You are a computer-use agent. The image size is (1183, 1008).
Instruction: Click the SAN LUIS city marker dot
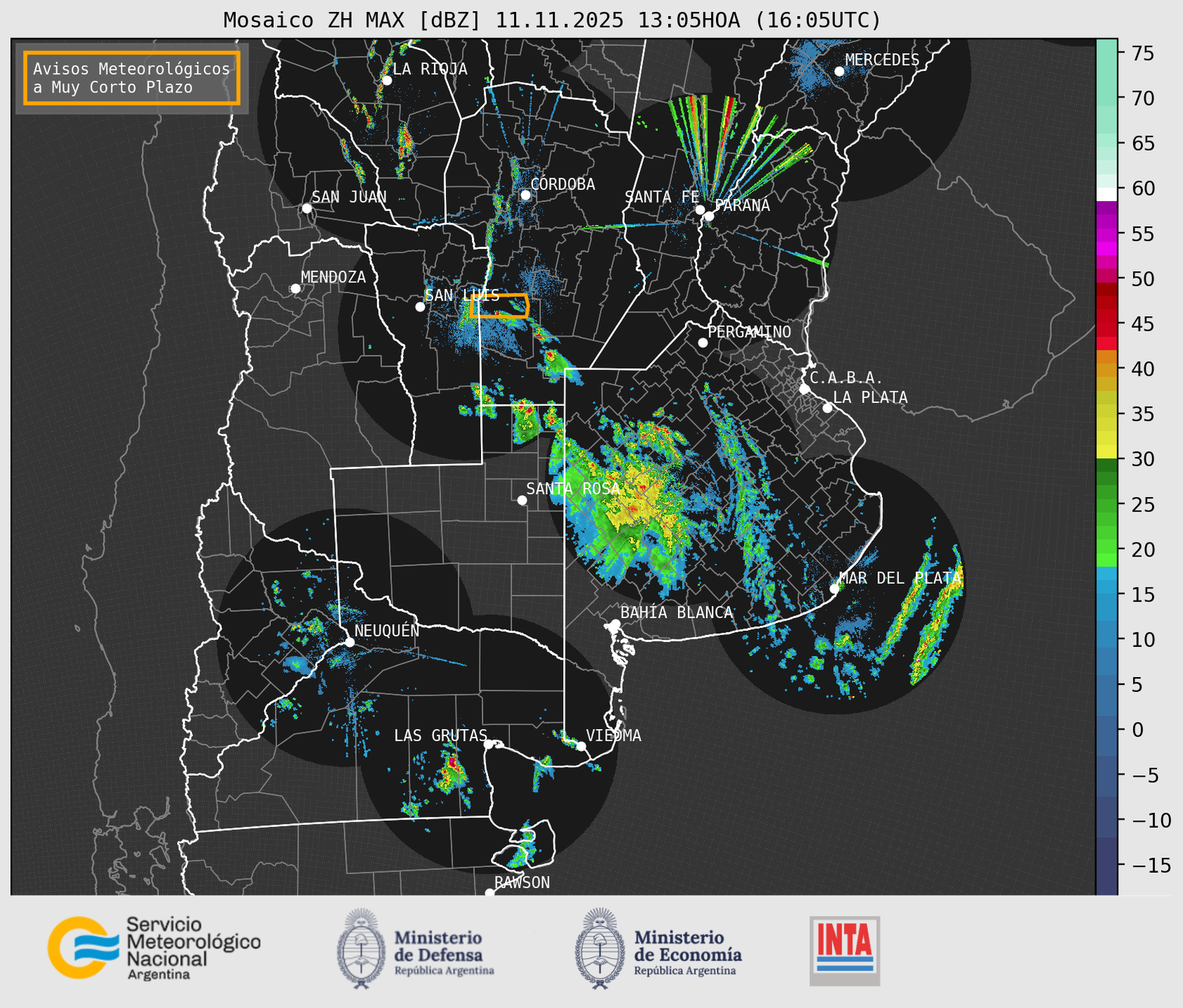[420, 307]
